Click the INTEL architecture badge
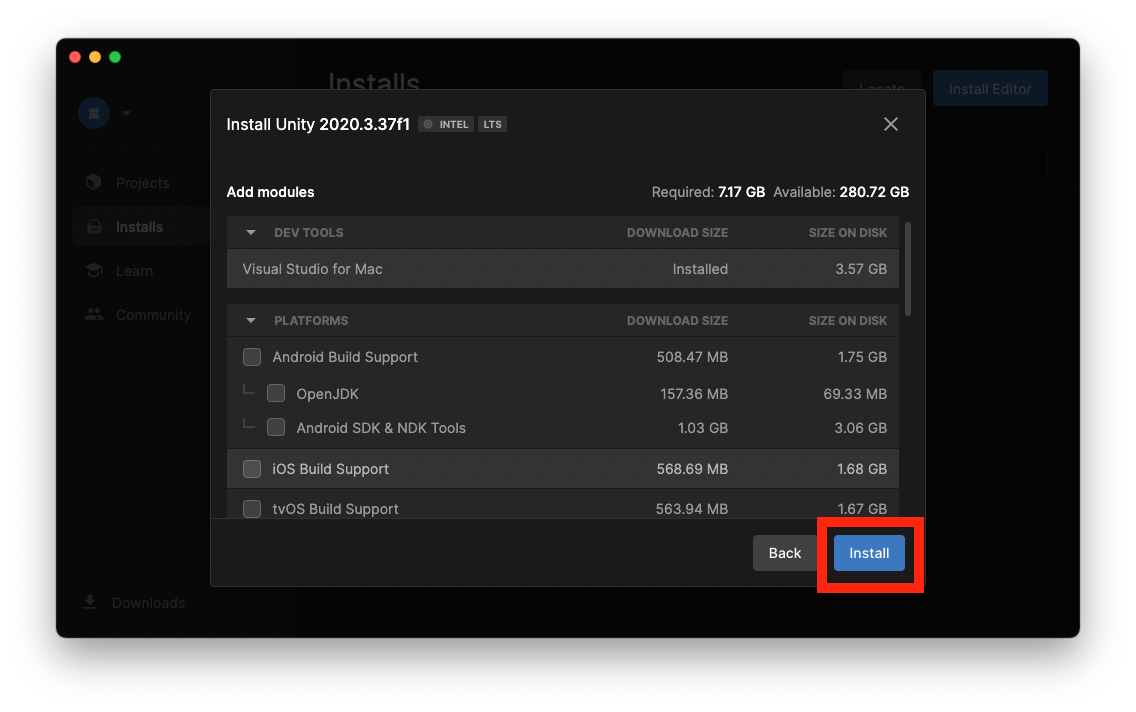Viewport: 1136px width, 712px height. [x=446, y=125]
